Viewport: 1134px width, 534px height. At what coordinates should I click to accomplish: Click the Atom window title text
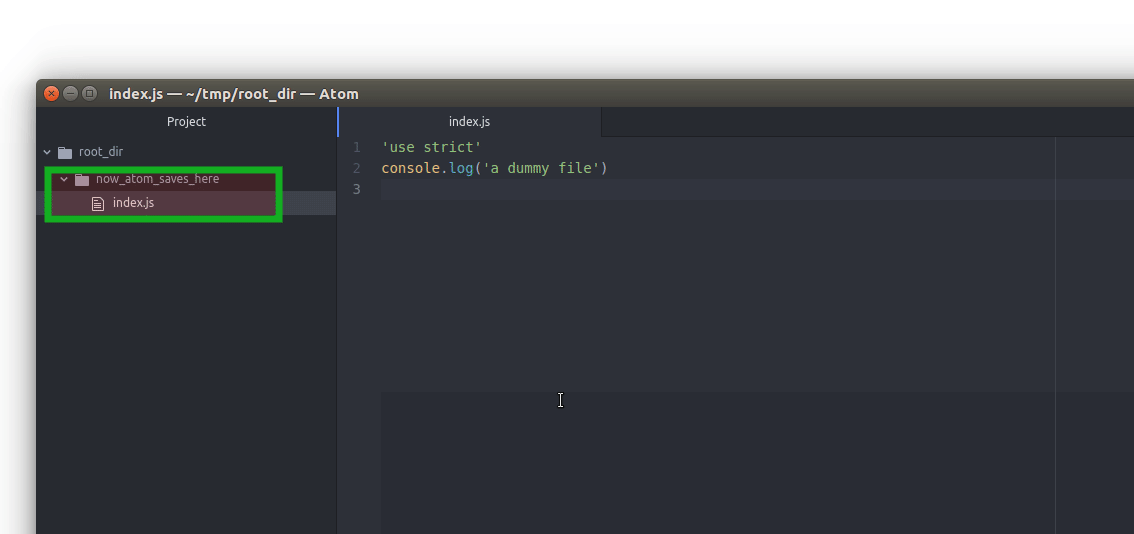coord(234,94)
